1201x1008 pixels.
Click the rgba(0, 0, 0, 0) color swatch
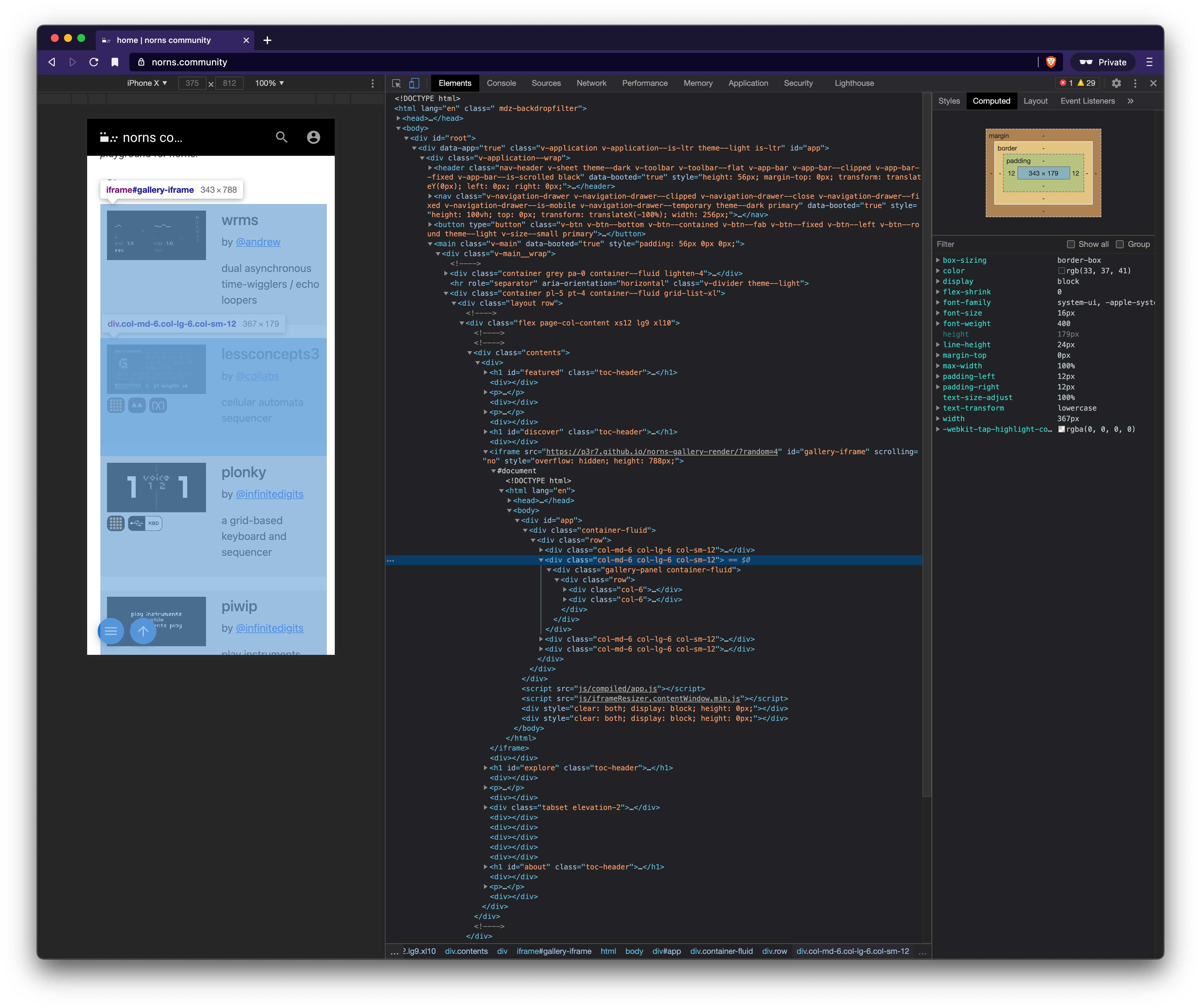point(1061,429)
